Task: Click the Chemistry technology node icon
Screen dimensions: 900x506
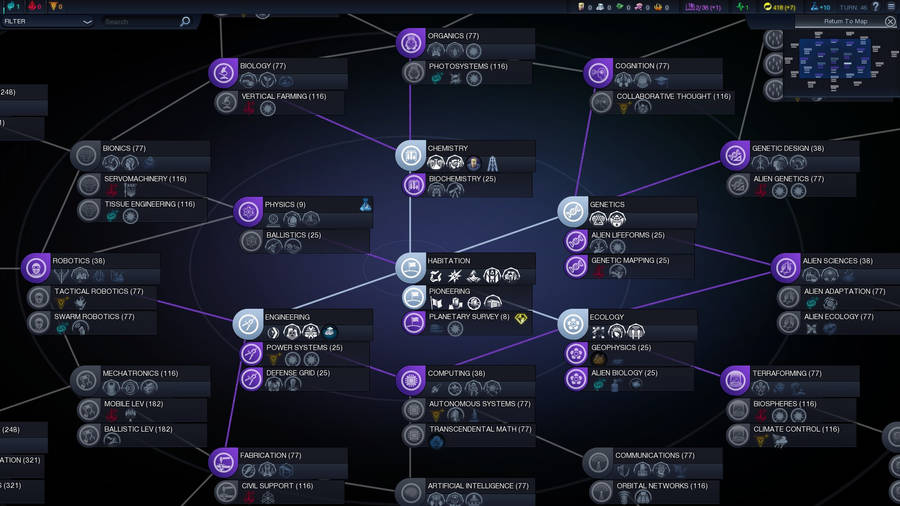Action: pyautogui.click(x=411, y=155)
